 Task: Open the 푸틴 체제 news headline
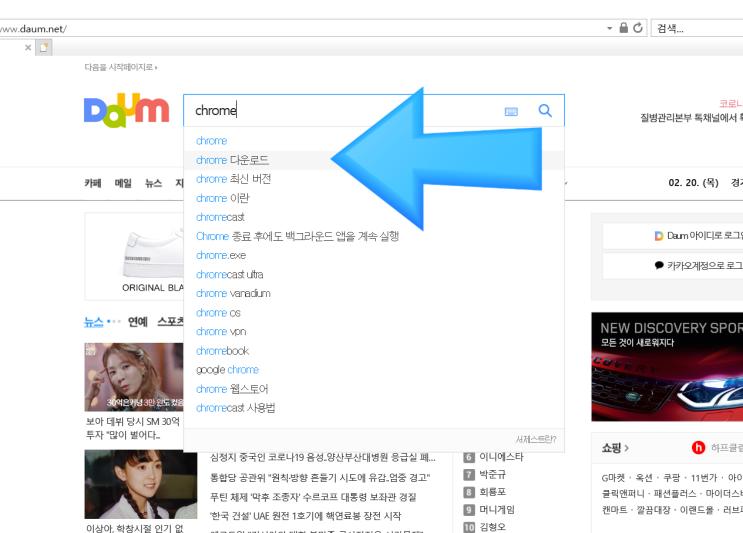[313, 497]
